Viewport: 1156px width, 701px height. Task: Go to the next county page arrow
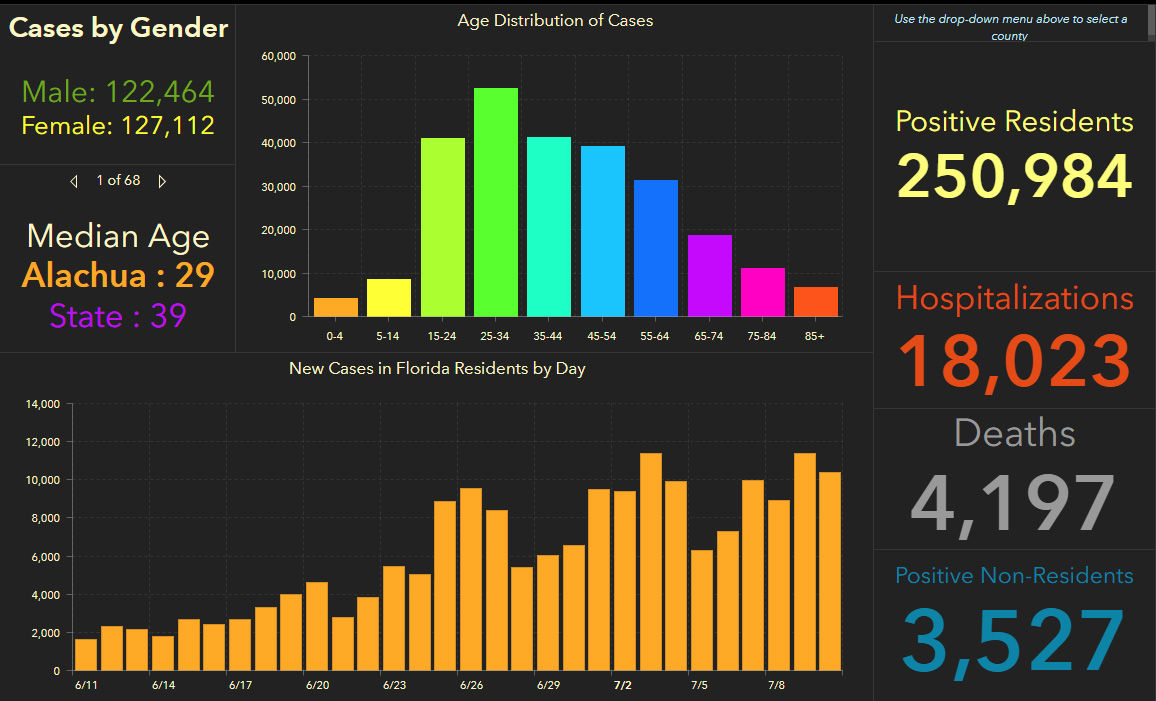[162, 181]
